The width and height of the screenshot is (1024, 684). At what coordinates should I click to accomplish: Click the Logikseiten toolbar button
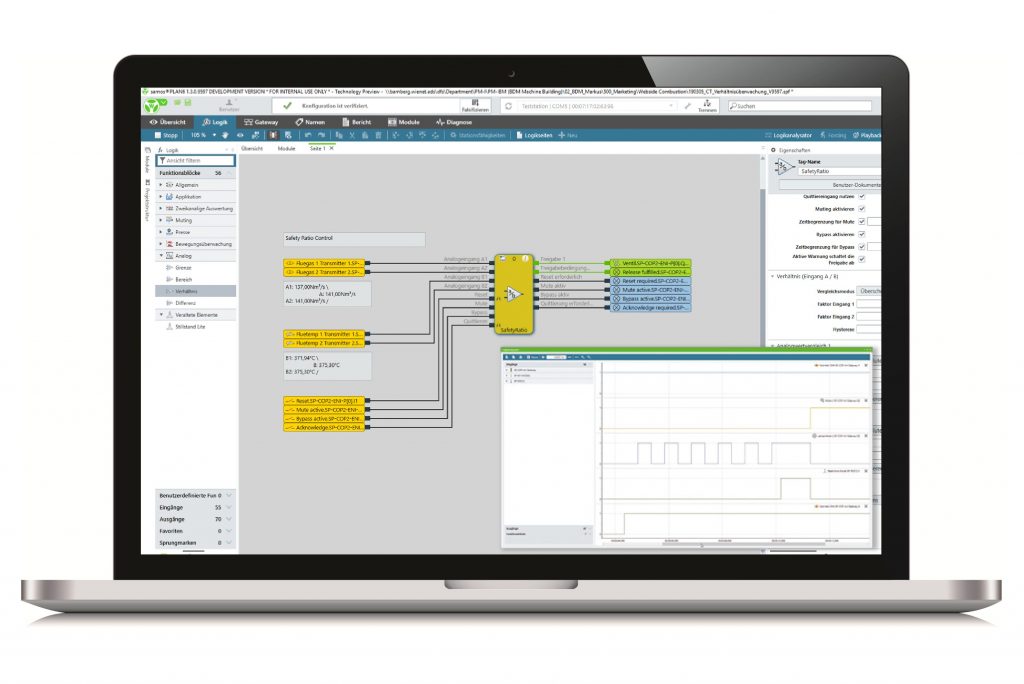tap(534, 135)
